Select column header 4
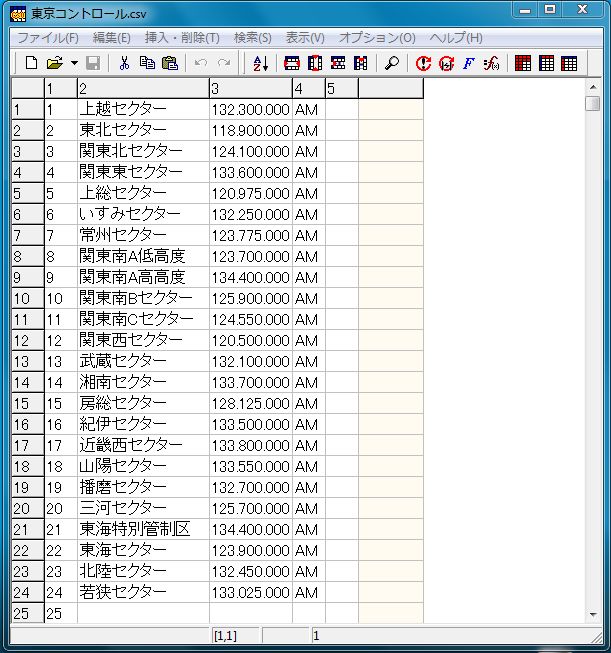 click(x=309, y=88)
